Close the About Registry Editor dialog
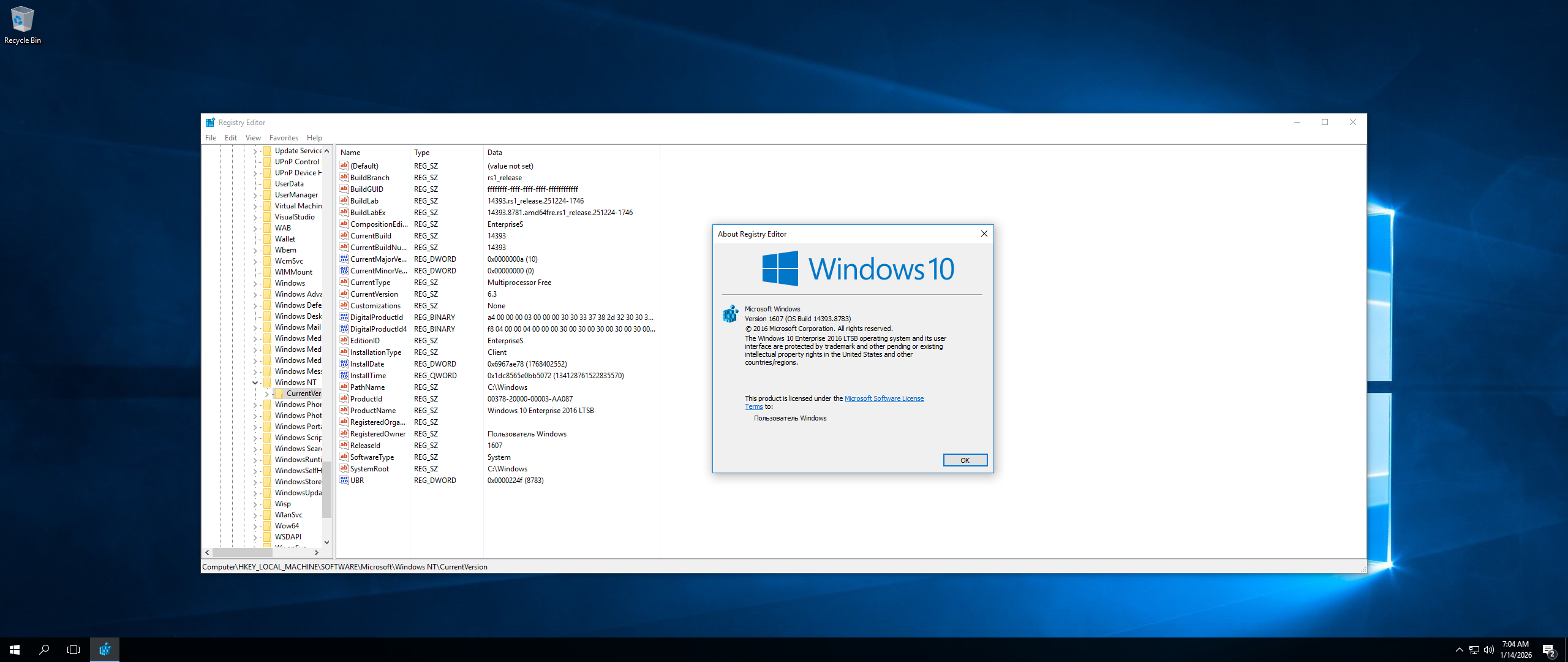Viewport: 1568px width, 662px height. pos(984,234)
